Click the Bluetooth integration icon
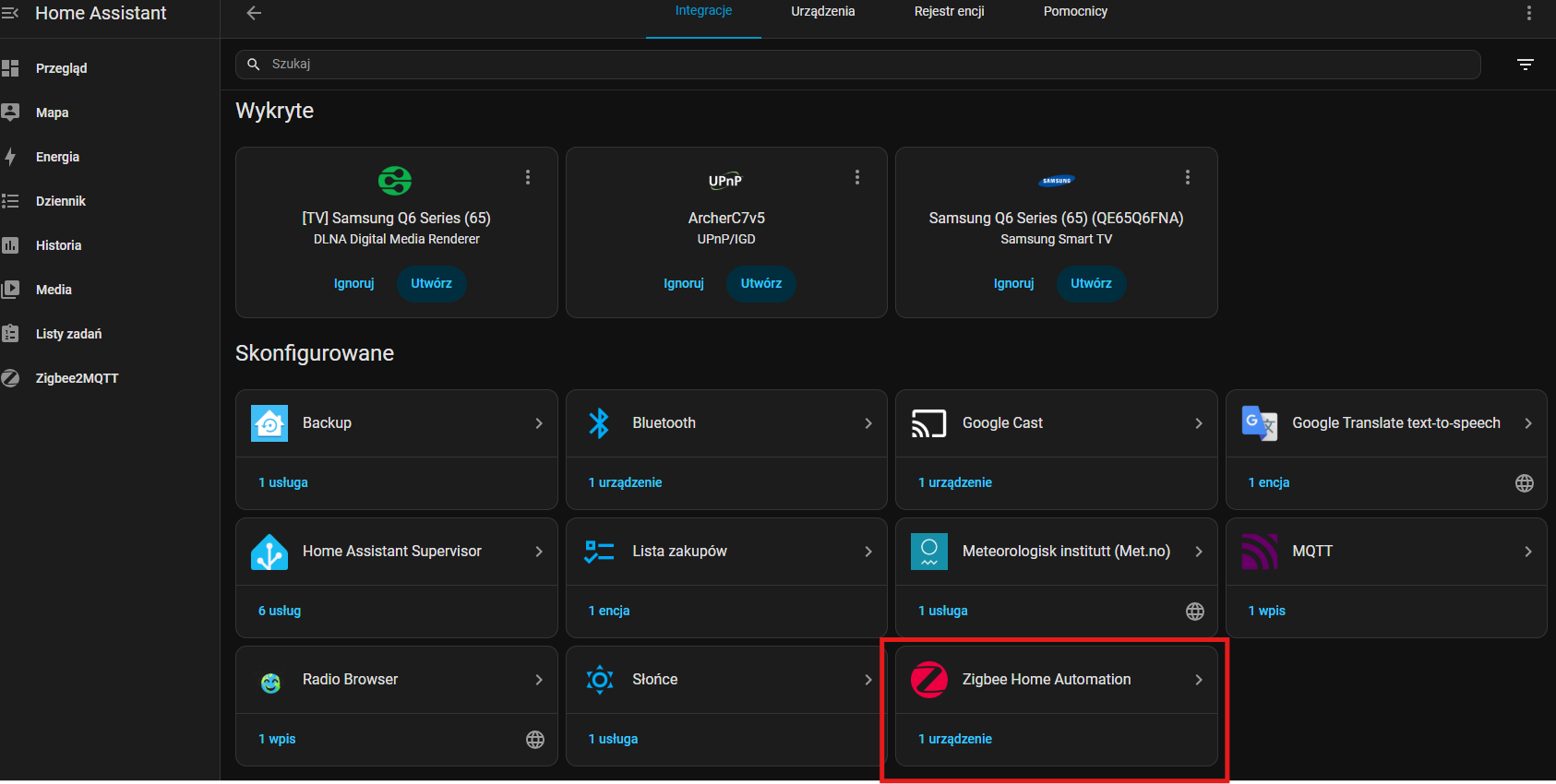Image resolution: width=1556 pixels, height=784 pixels. point(599,423)
